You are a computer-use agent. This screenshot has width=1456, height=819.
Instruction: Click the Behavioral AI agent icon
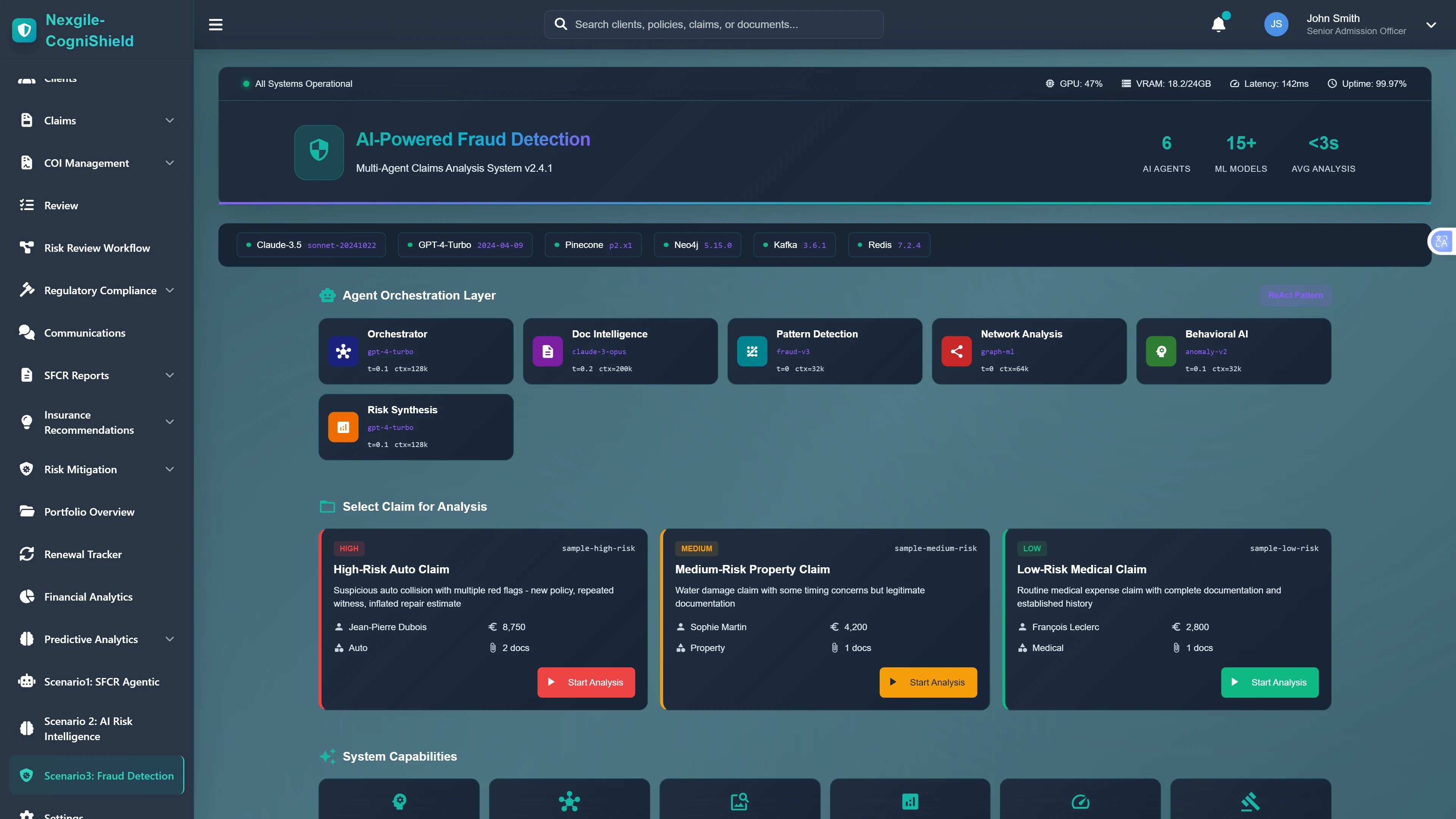click(1161, 351)
